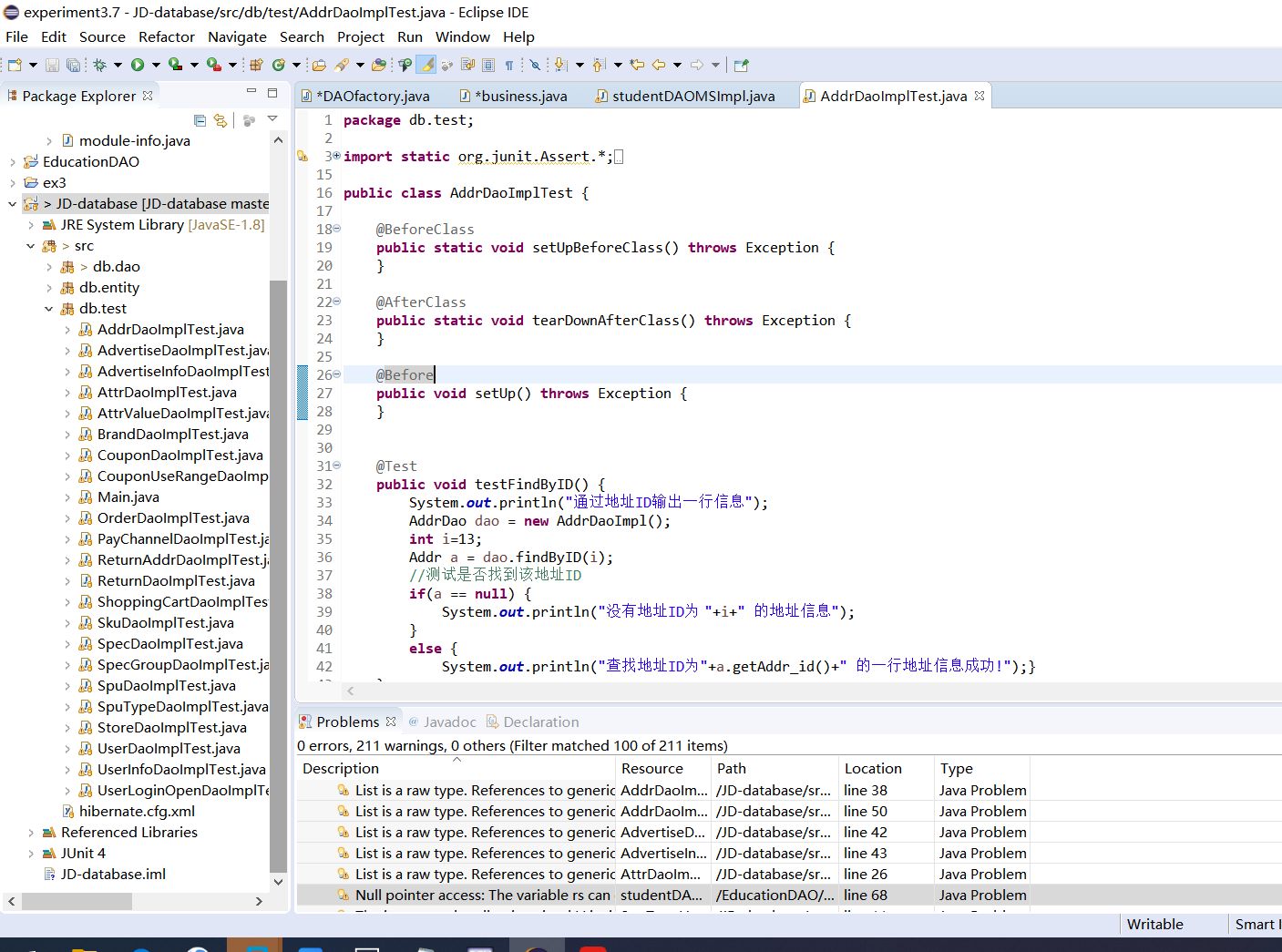Image resolution: width=1282 pixels, height=952 pixels.
Task: Toggle Link with Editor in Package Explorer
Action: [221, 120]
